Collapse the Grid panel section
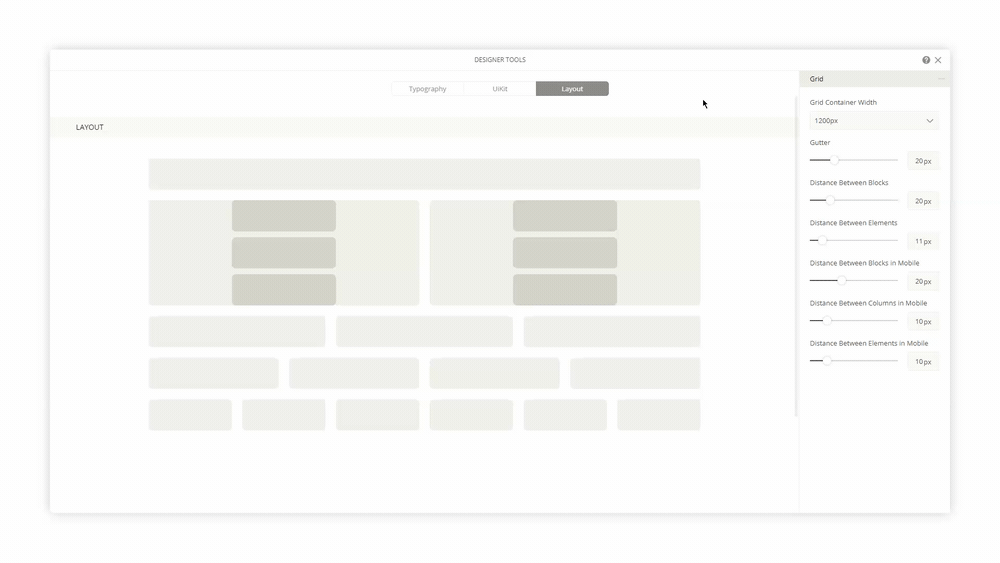The height and width of the screenshot is (563, 1000). (940, 79)
